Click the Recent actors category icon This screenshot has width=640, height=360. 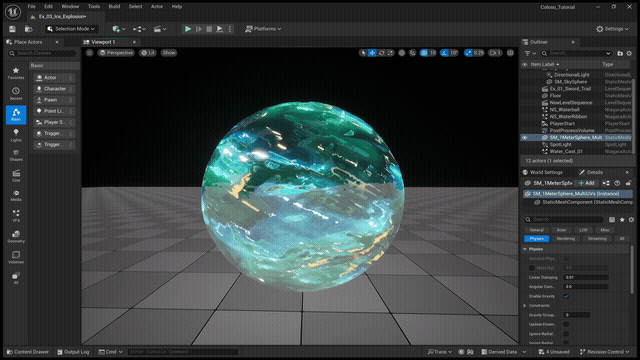tap(16, 93)
